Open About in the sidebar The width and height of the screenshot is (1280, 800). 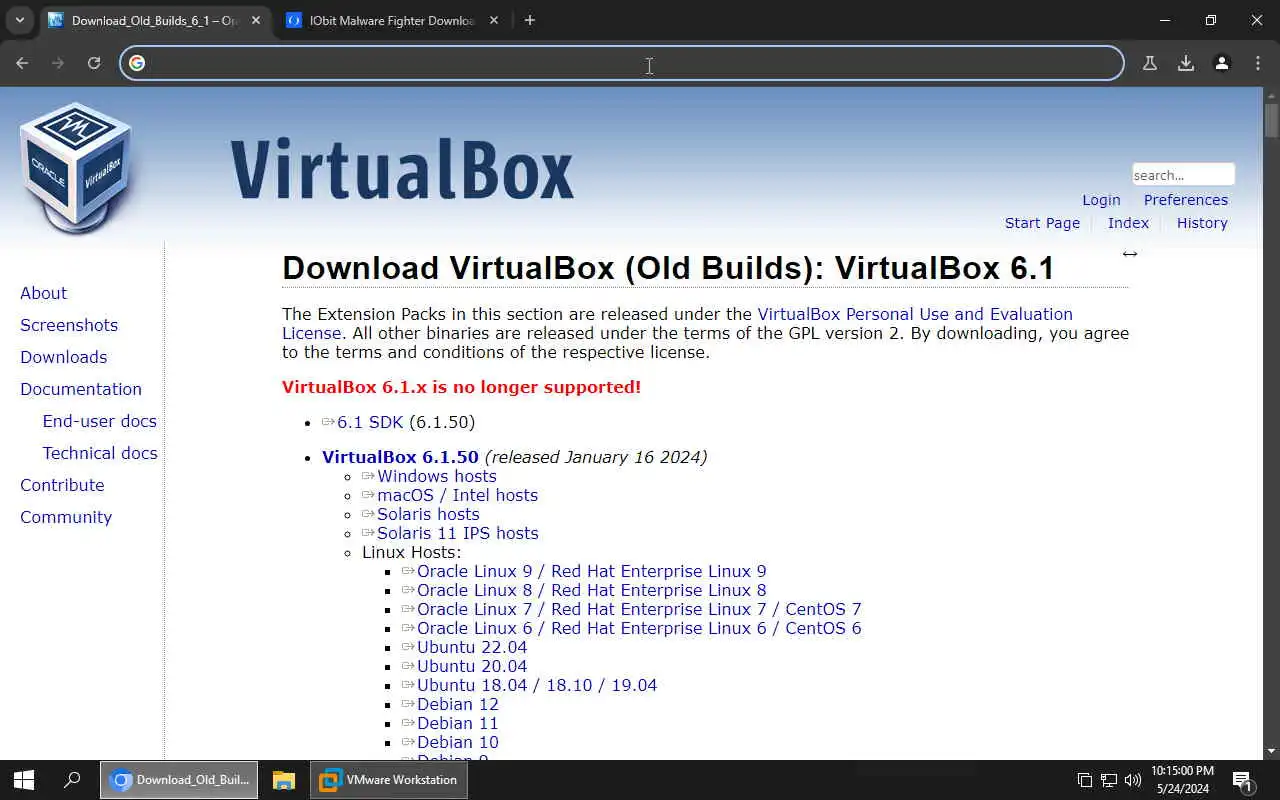pos(44,293)
